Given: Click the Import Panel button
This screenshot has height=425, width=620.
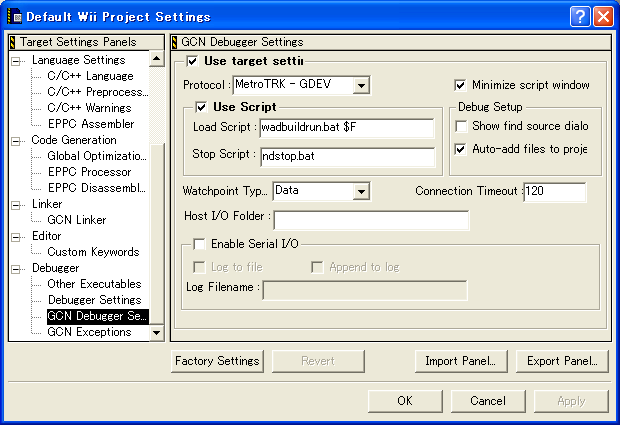Looking at the screenshot, I should (x=460, y=361).
